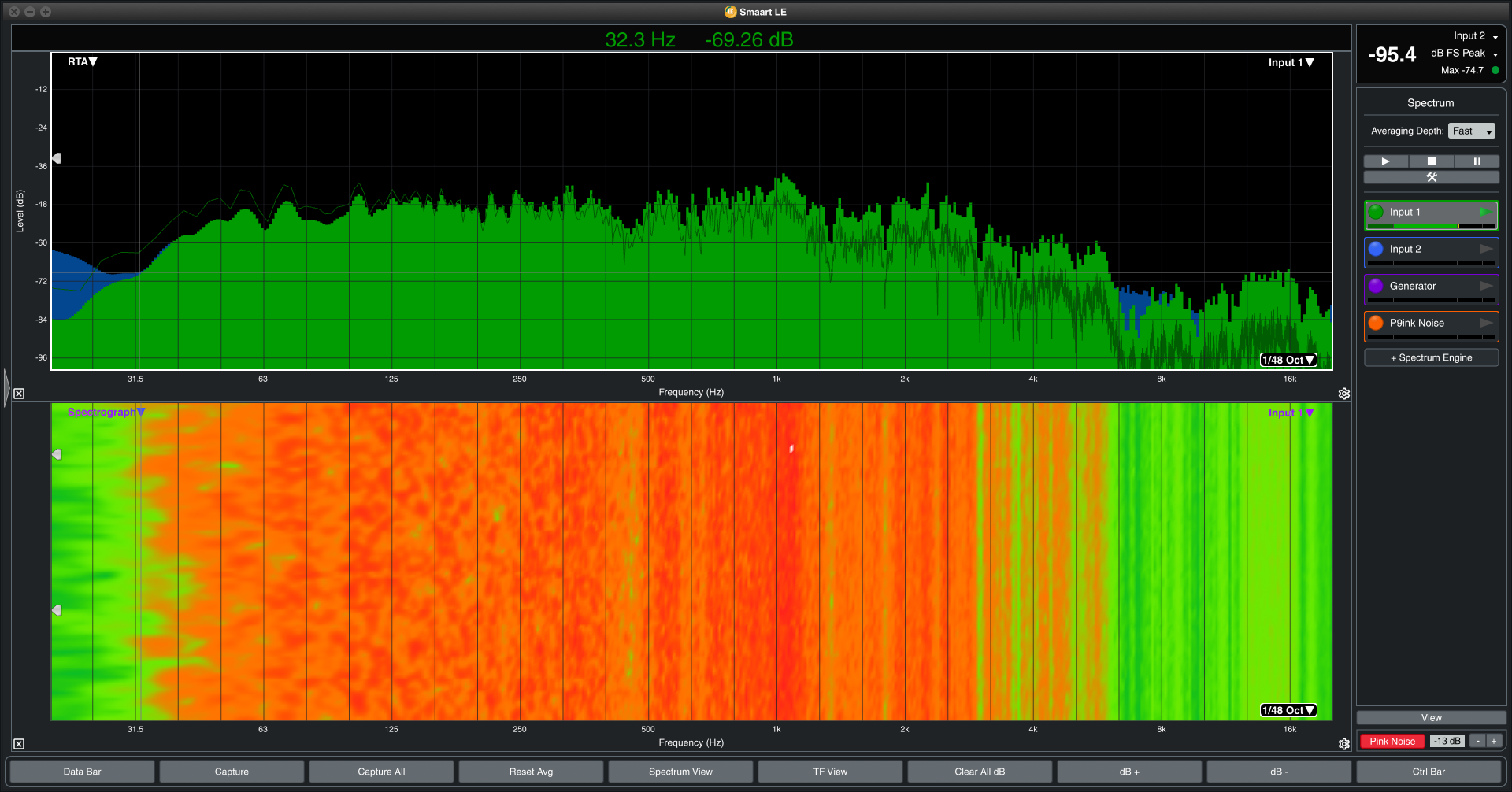Open spectrum engine settings wrench icon
The image size is (1512, 792).
[x=1432, y=177]
